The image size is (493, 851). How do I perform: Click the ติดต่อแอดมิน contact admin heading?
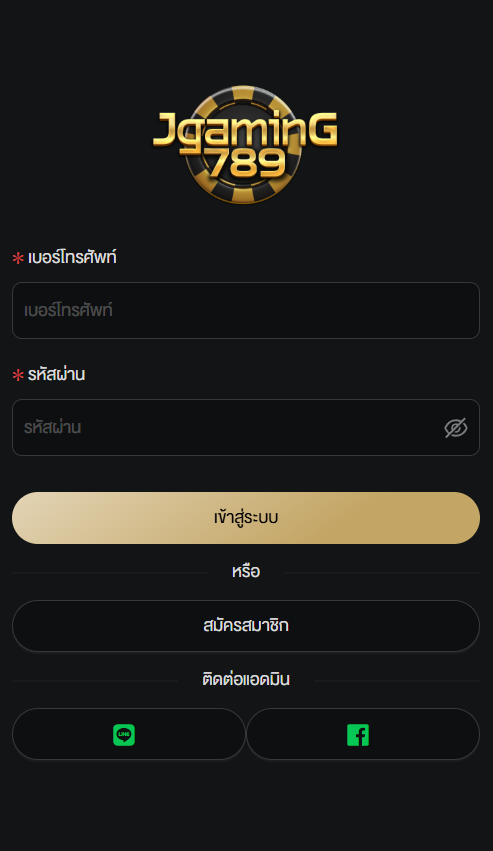(x=246, y=679)
